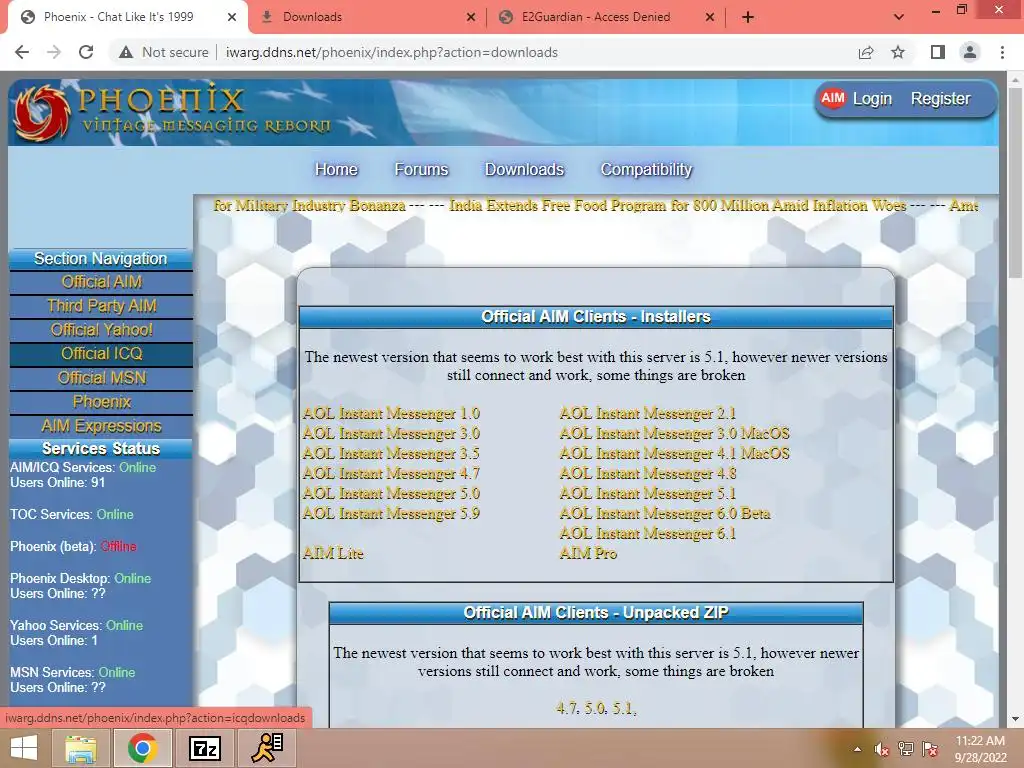1024x768 pixels.
Task: Download AOL Instant Messenger 6.1
Action: [648, 534]
